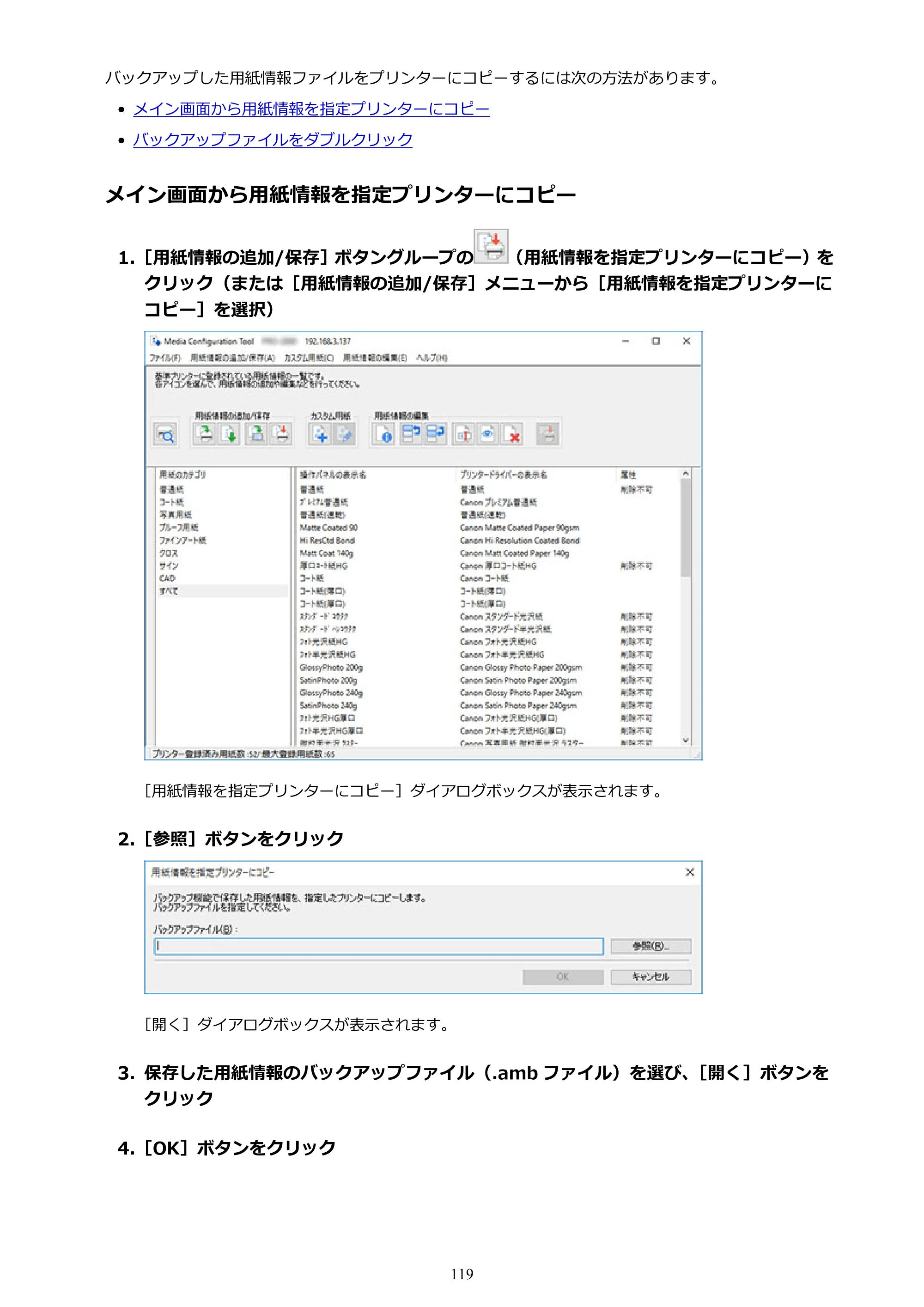Click the printer copy icon inside step 1 text
The width and height of the screenshot is (924, 1307).
[491, 246]
